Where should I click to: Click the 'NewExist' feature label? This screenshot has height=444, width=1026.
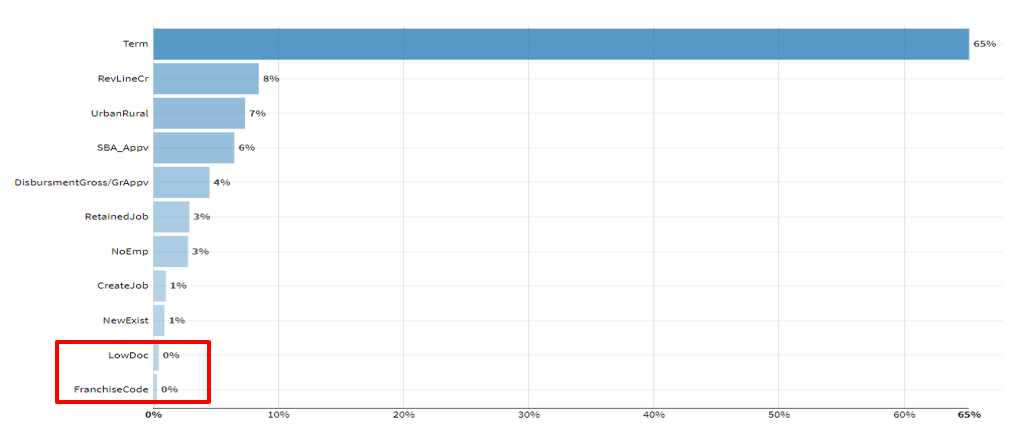[126, 320]
